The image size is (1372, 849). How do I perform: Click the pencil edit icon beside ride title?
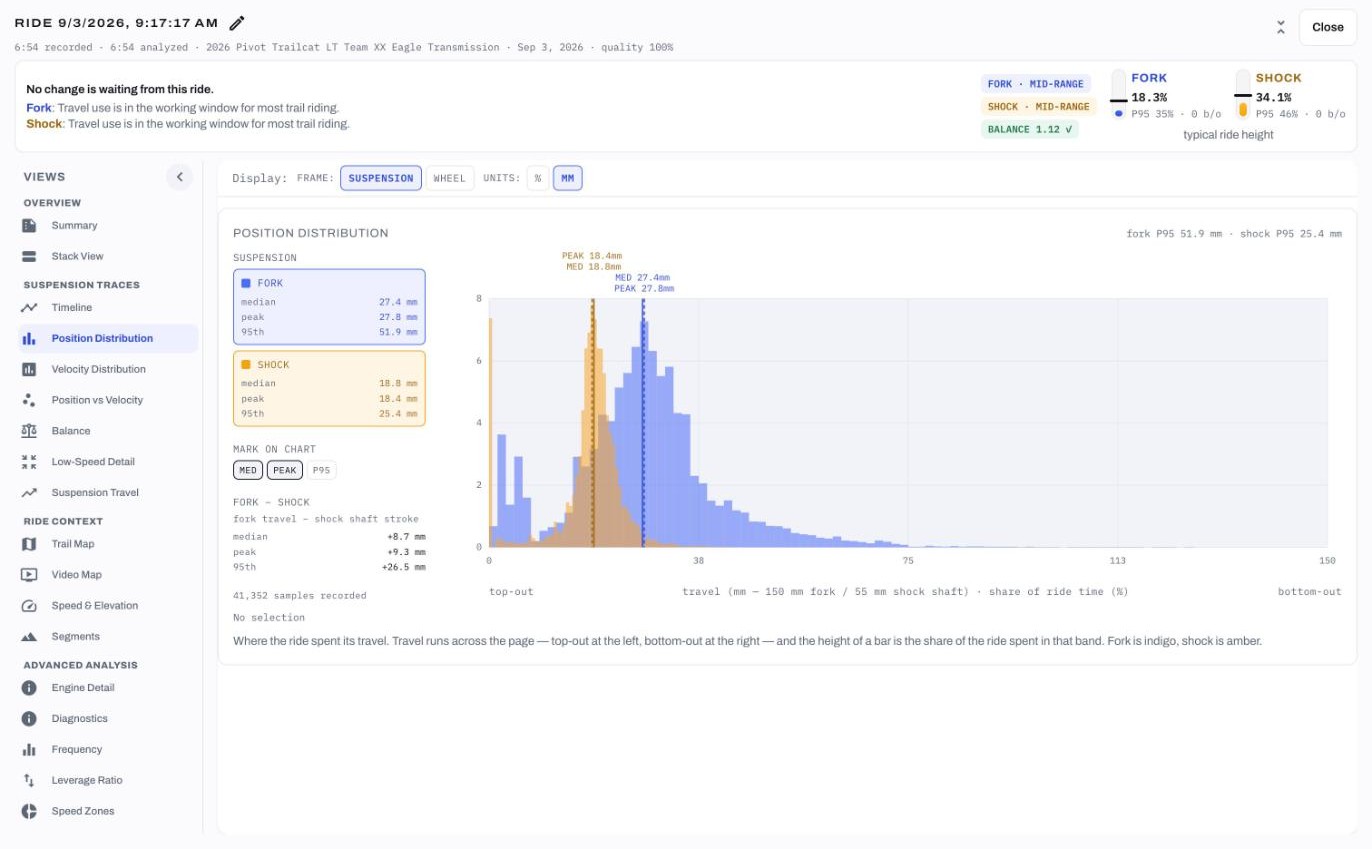[x=236, y=23]
